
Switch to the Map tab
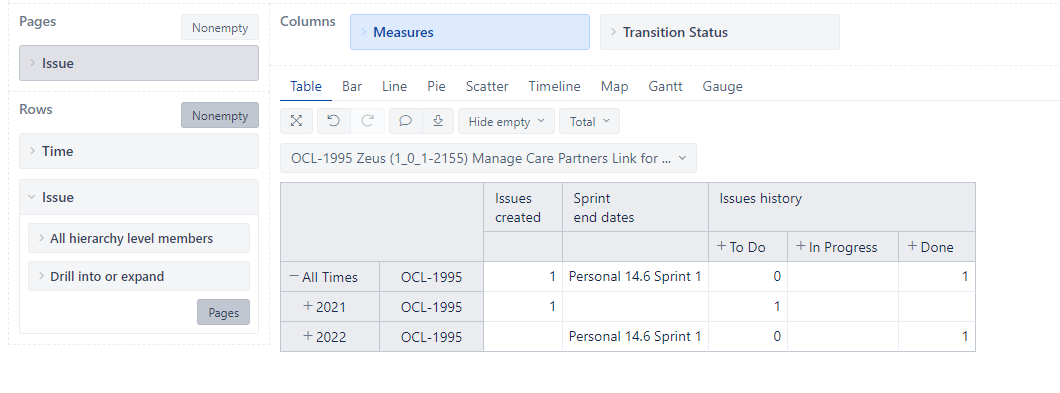(614, 86)
